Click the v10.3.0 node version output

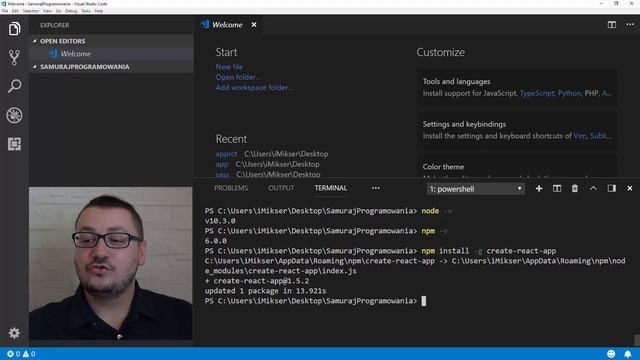(x=220, y=221)
